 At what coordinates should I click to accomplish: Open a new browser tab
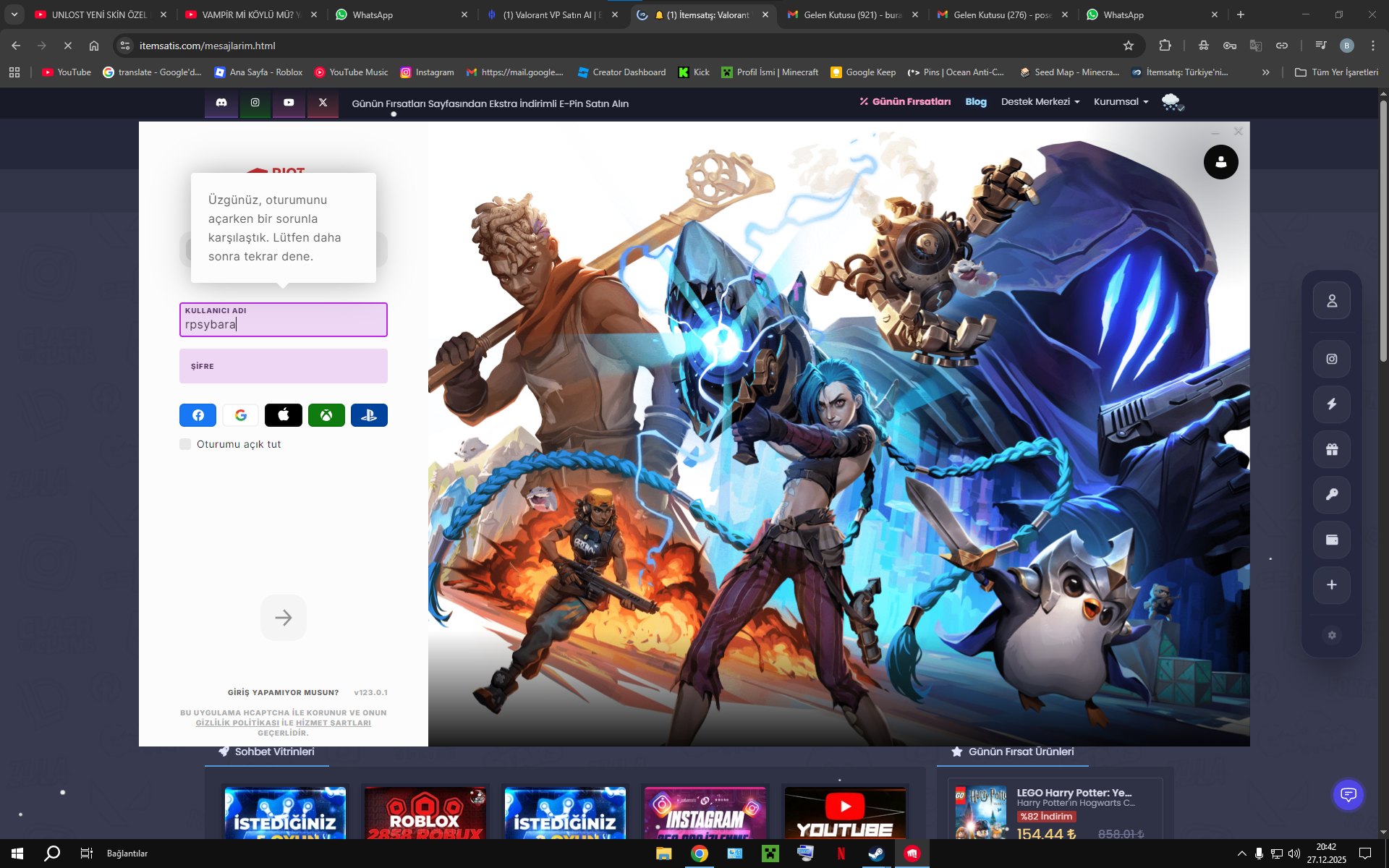coord(1241,14)
